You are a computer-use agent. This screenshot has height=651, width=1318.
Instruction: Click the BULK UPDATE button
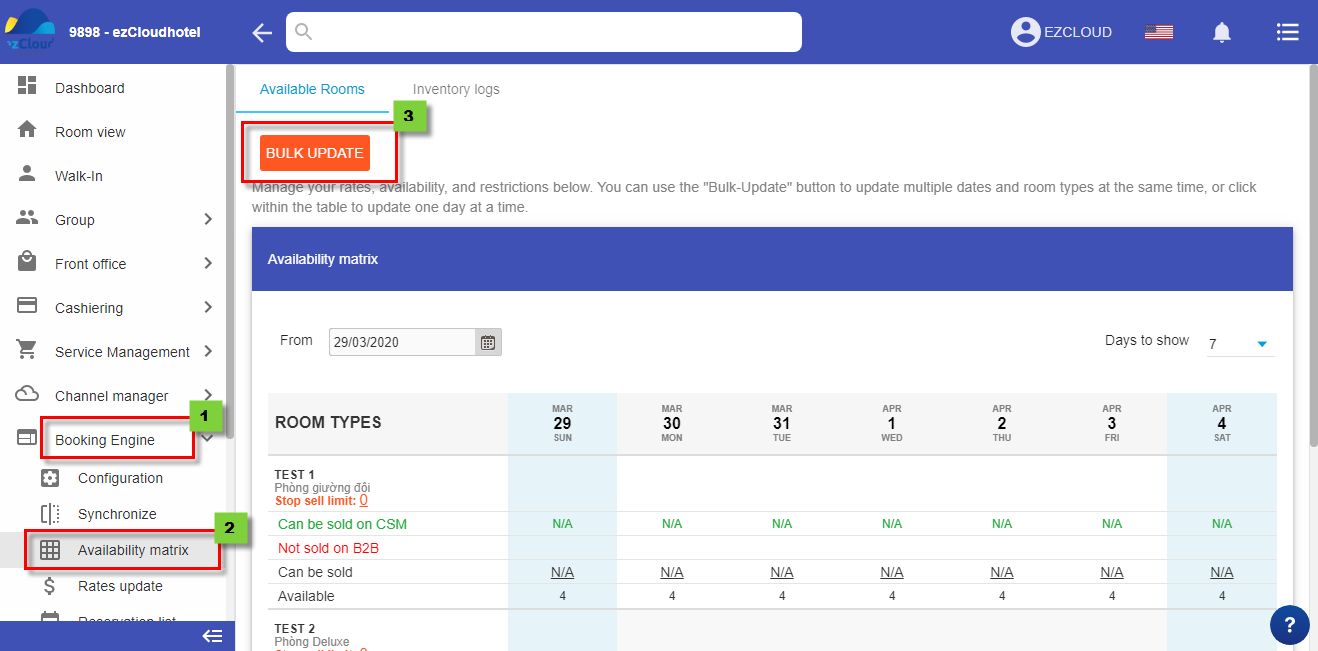click(x=314, y=153)
